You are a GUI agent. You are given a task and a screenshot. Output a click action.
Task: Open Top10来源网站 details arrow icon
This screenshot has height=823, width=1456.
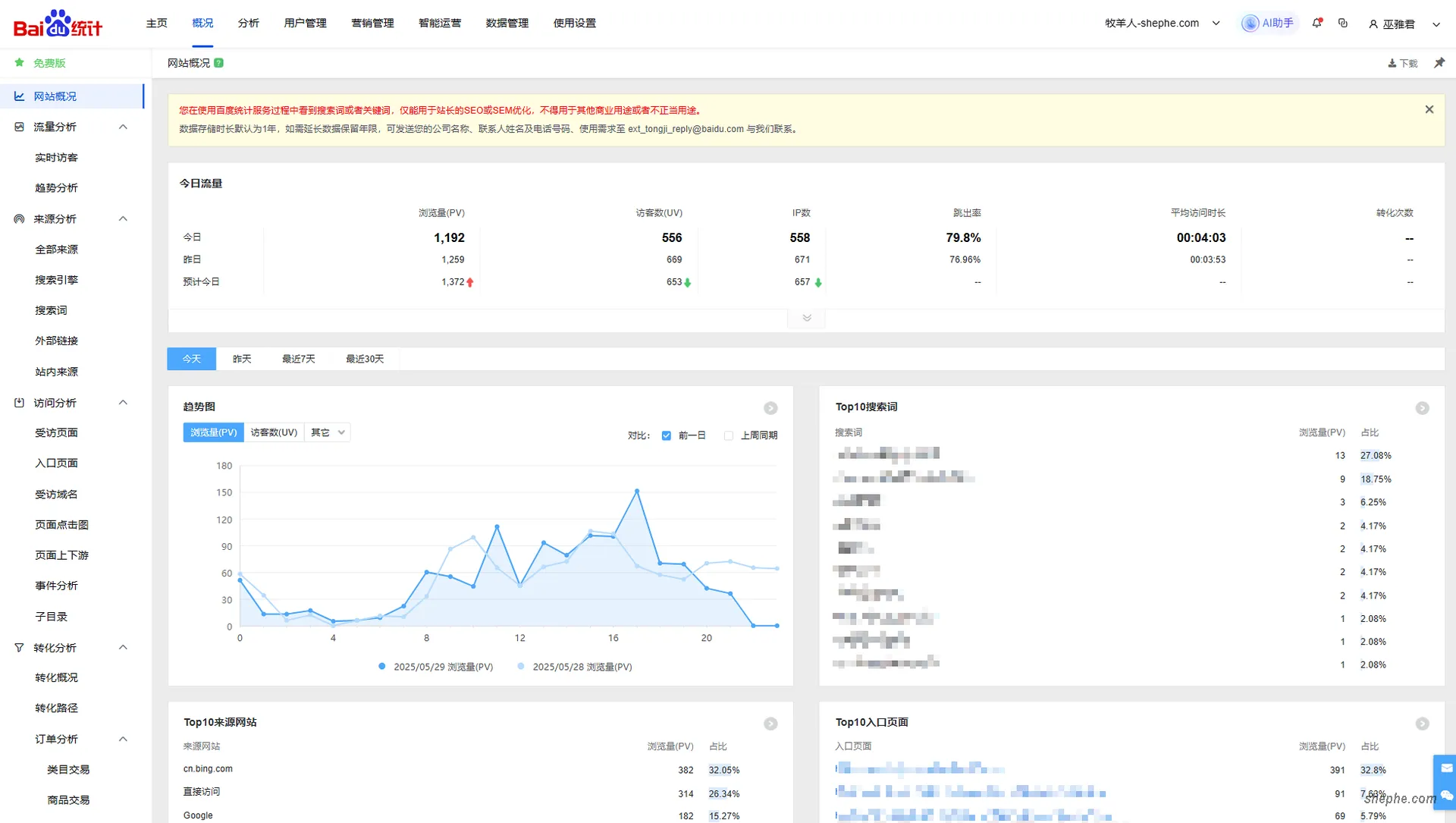pyautogui.click(x=770, y=724)
